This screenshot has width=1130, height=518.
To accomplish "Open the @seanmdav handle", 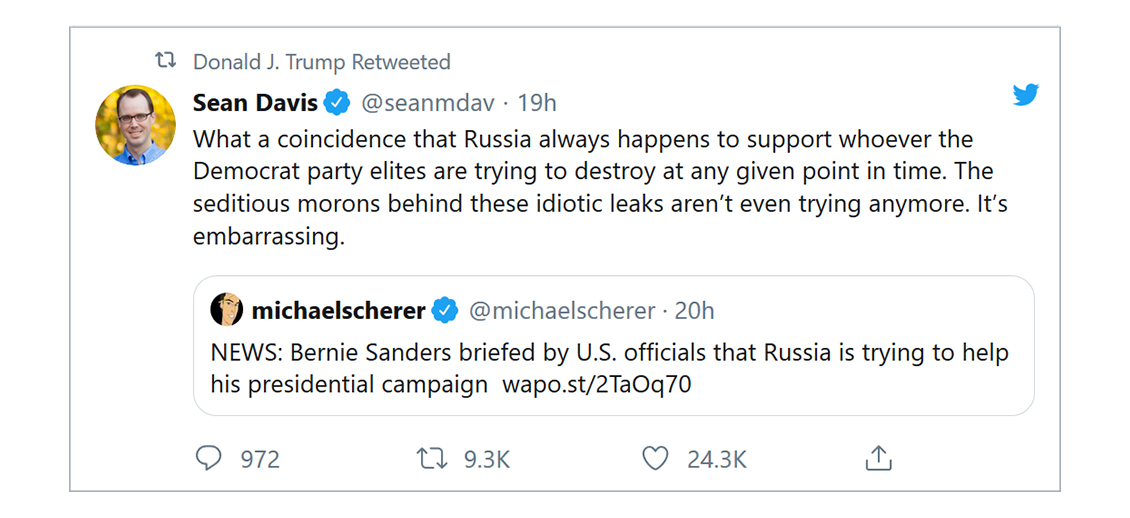I will point(426,102).
